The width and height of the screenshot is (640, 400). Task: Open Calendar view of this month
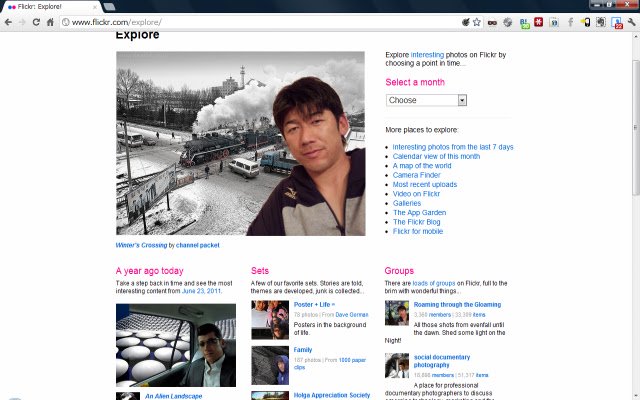[436, 156]
